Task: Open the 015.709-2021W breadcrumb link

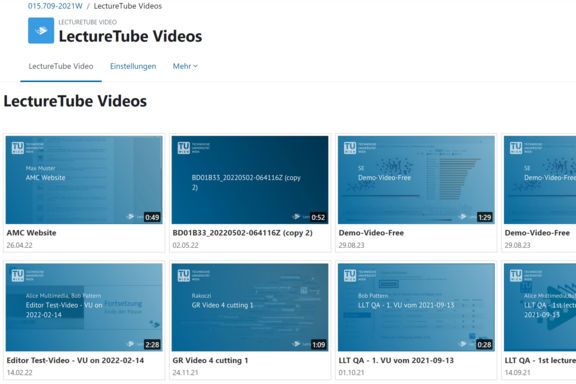Action: click(55, 6)
